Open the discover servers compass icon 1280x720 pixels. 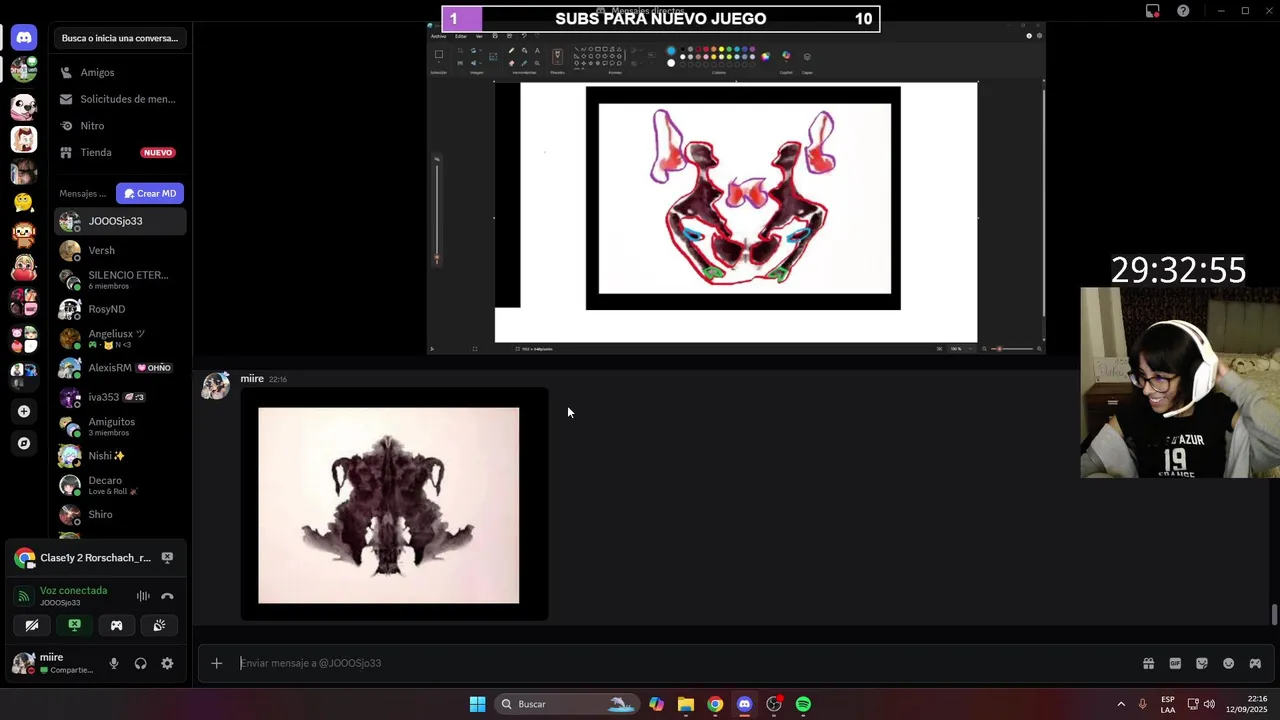coord(24,443)
